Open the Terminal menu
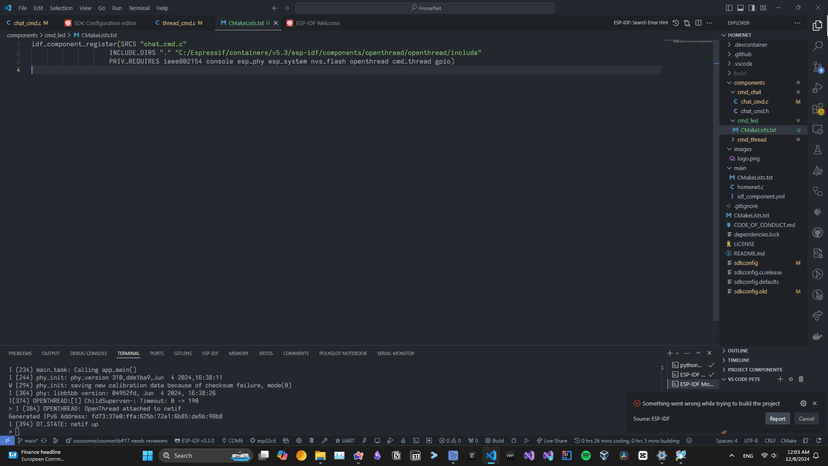The width and height of the screenshot is (828, 466). tap(139, 8)
